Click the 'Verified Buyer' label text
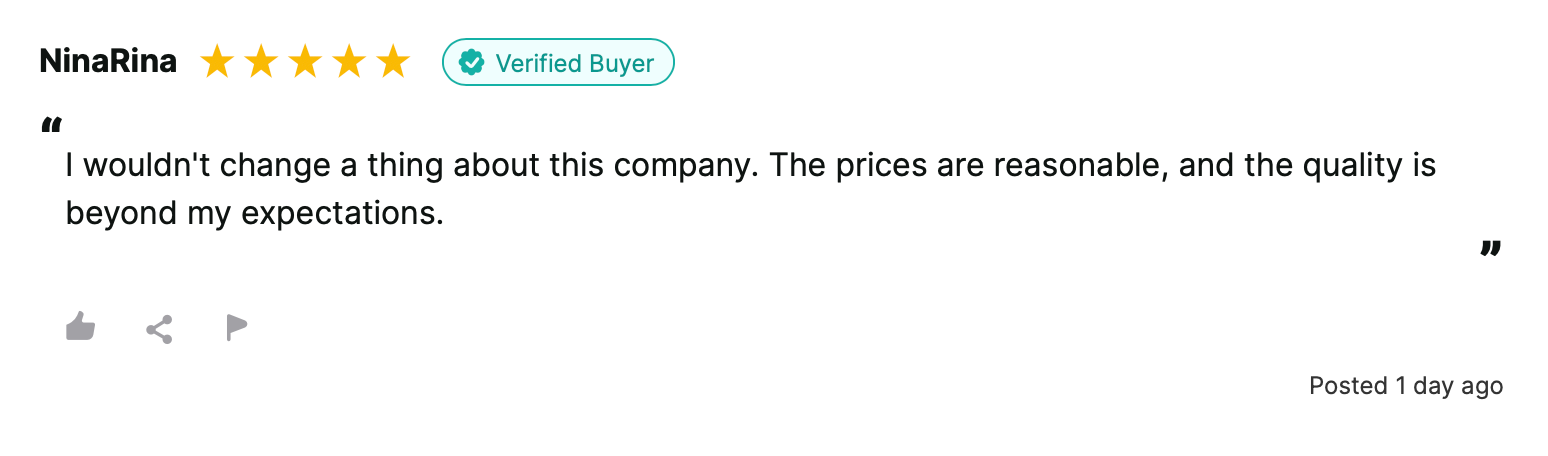Screen dimensions: 1548x456 click(575, 63)
